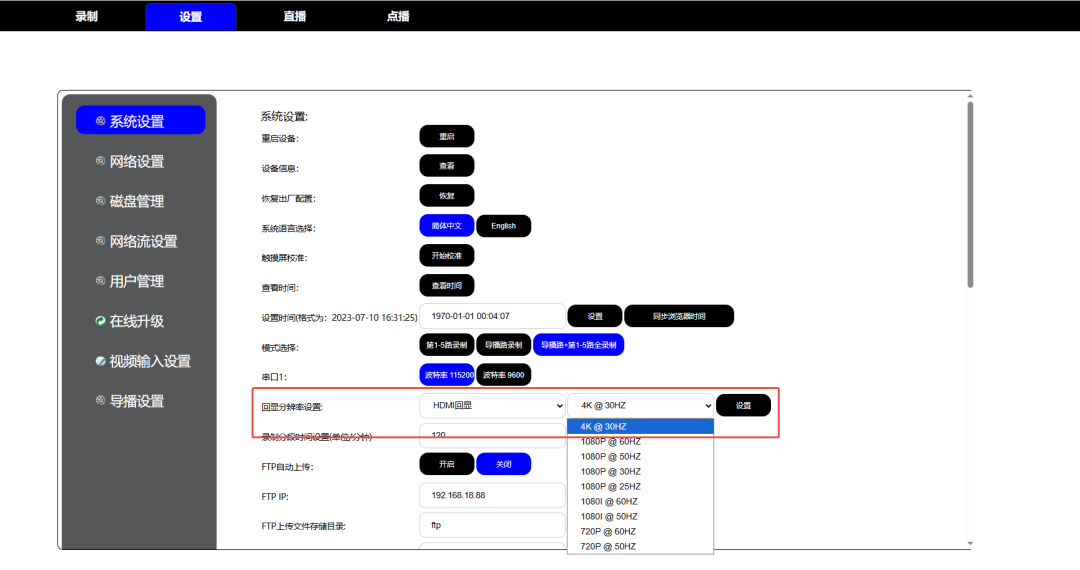
Task: Go to the 直播 top tab
Action: point(295,17)
